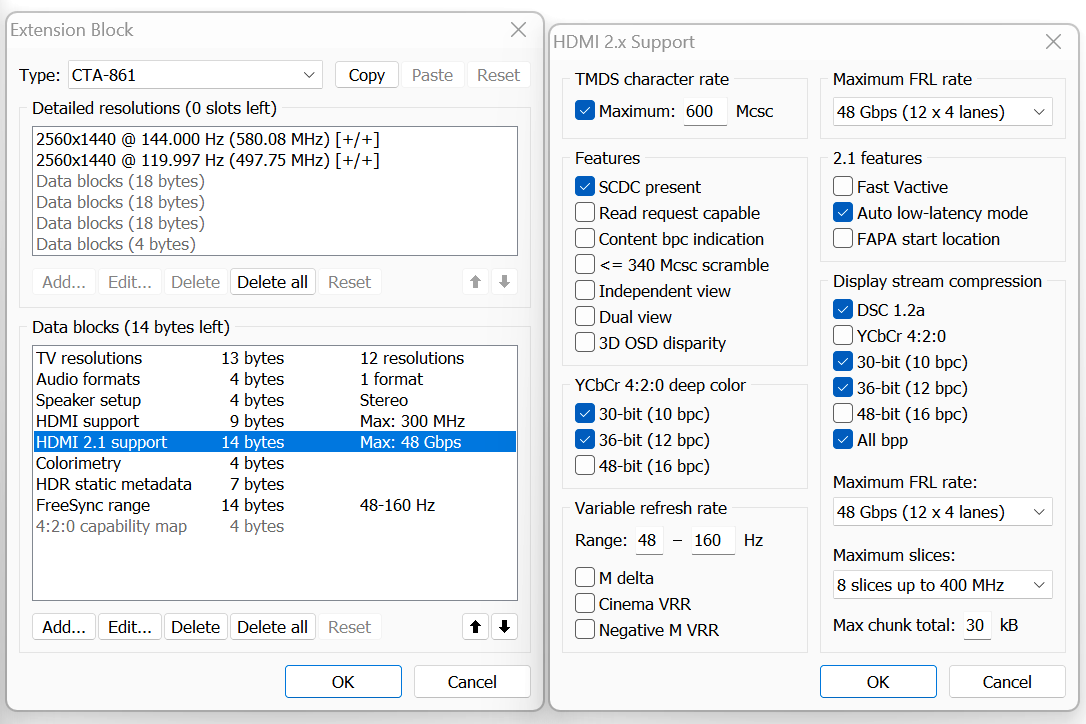Click the Max chunk total field
Screen dimensions: 1086x724
[977, 626]
